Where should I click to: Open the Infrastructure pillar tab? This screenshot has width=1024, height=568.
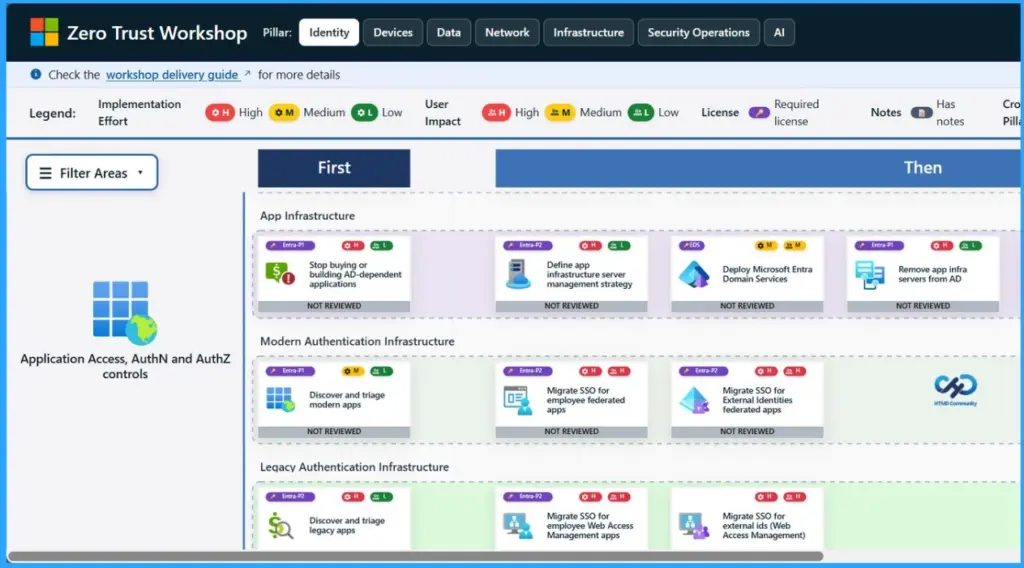[x=588, y=33]
